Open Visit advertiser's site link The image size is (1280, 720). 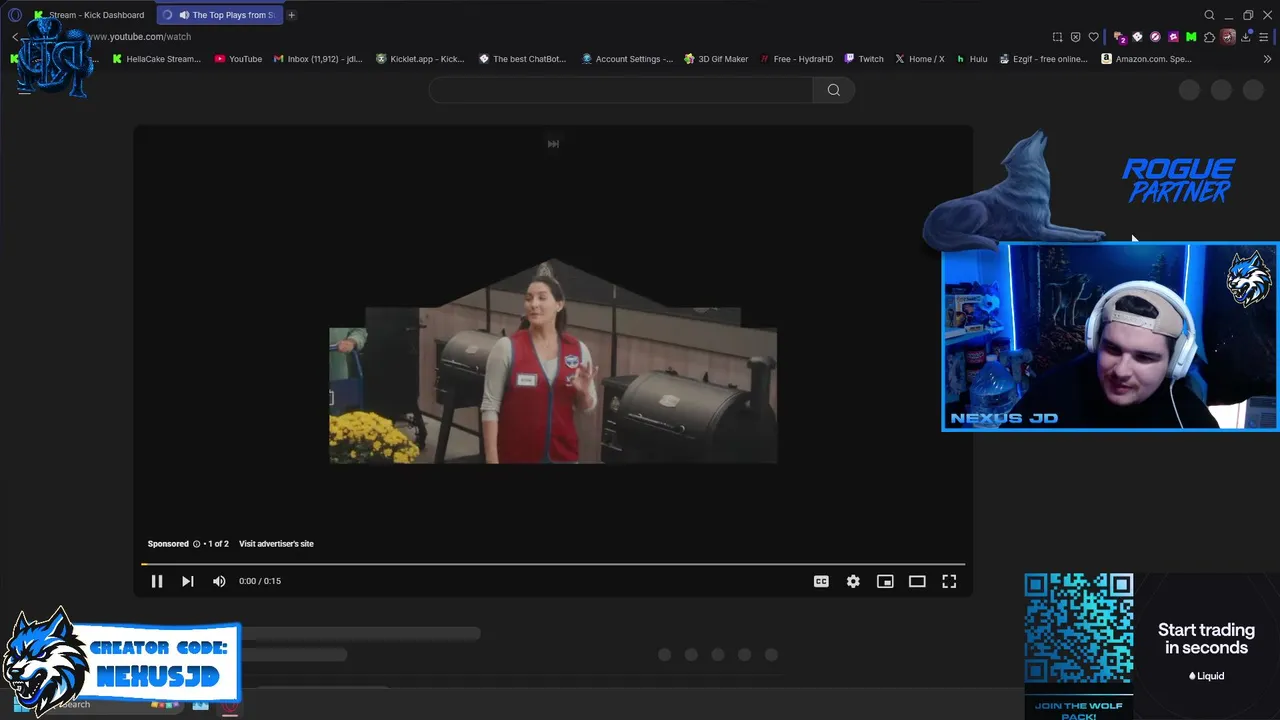pos(276,544)
